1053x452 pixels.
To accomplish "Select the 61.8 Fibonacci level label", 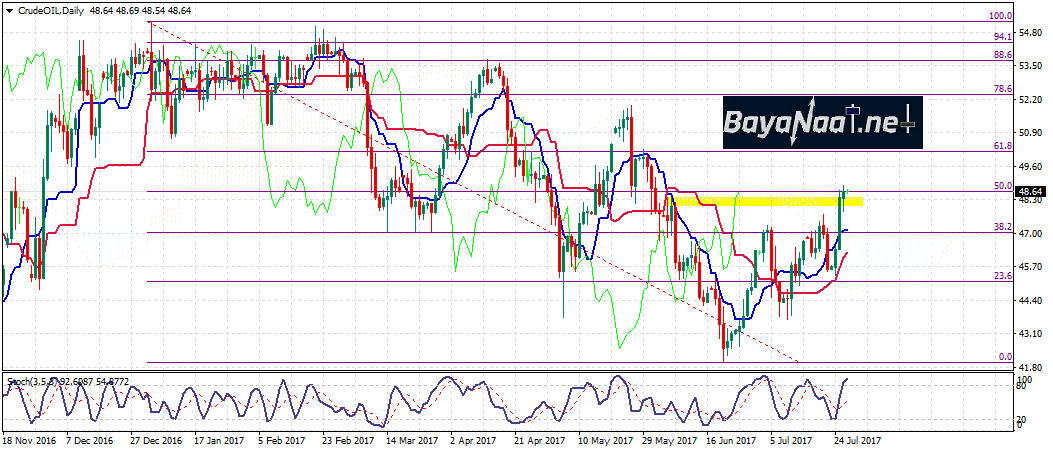I will pos(1003,146).
